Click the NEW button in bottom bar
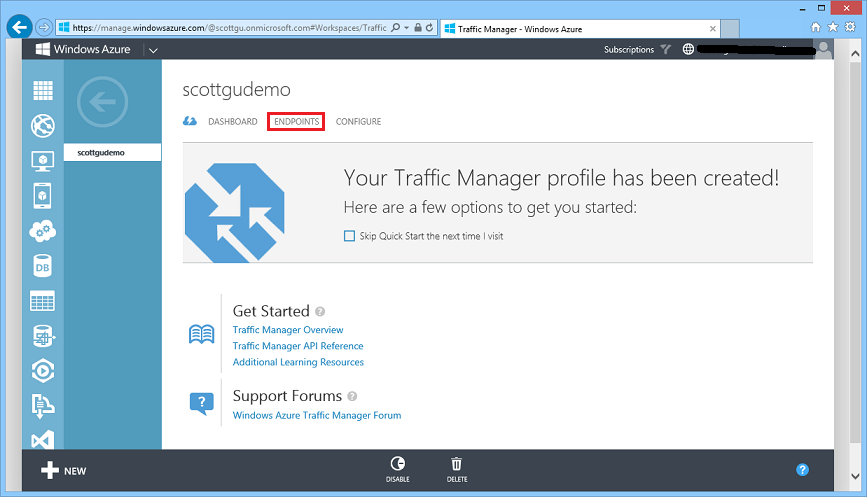Image resolution: width=867 pixels, height=497 pixels. tap(64, 470)
